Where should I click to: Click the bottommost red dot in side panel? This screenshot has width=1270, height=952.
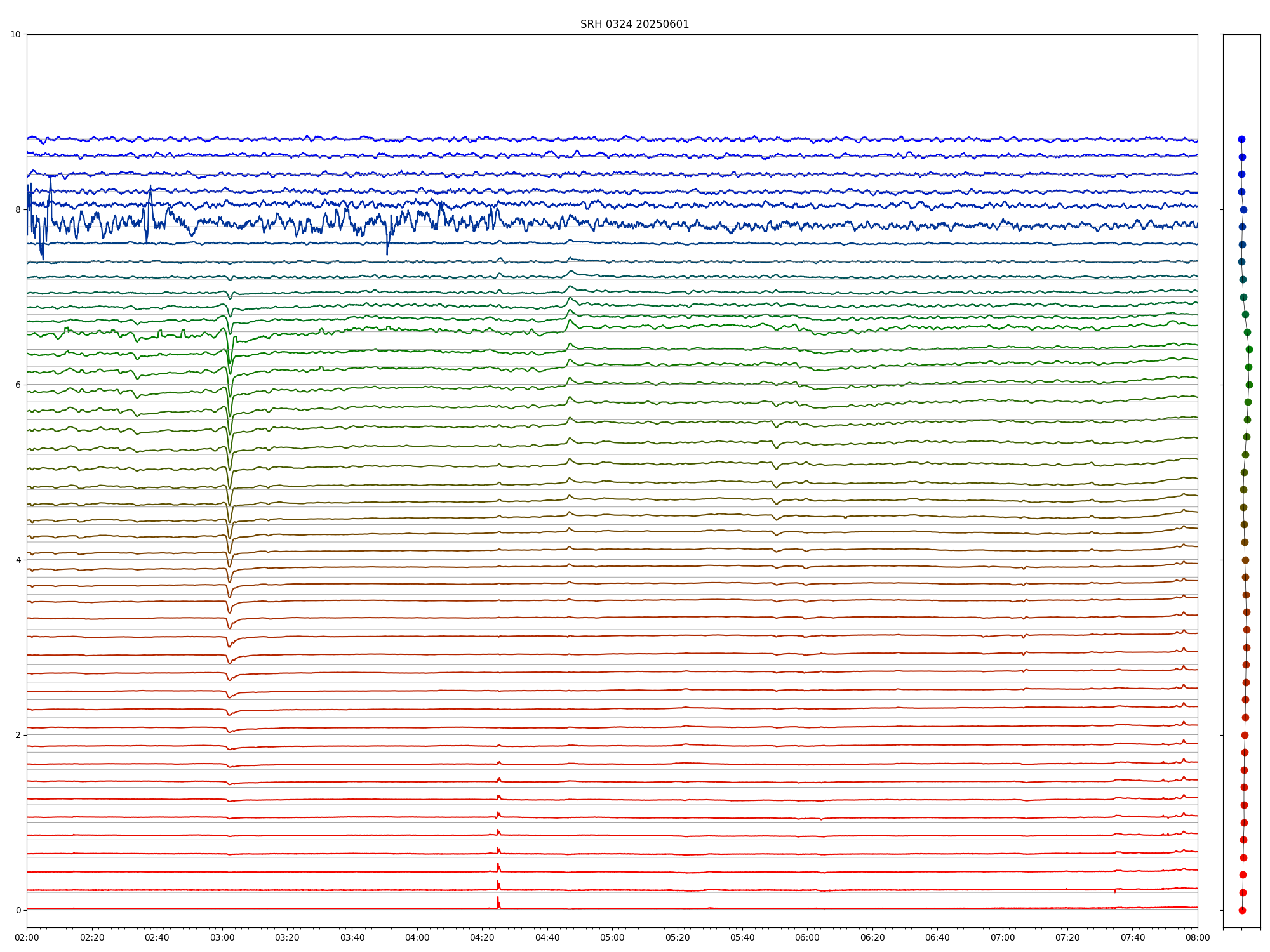point(1242,910)
